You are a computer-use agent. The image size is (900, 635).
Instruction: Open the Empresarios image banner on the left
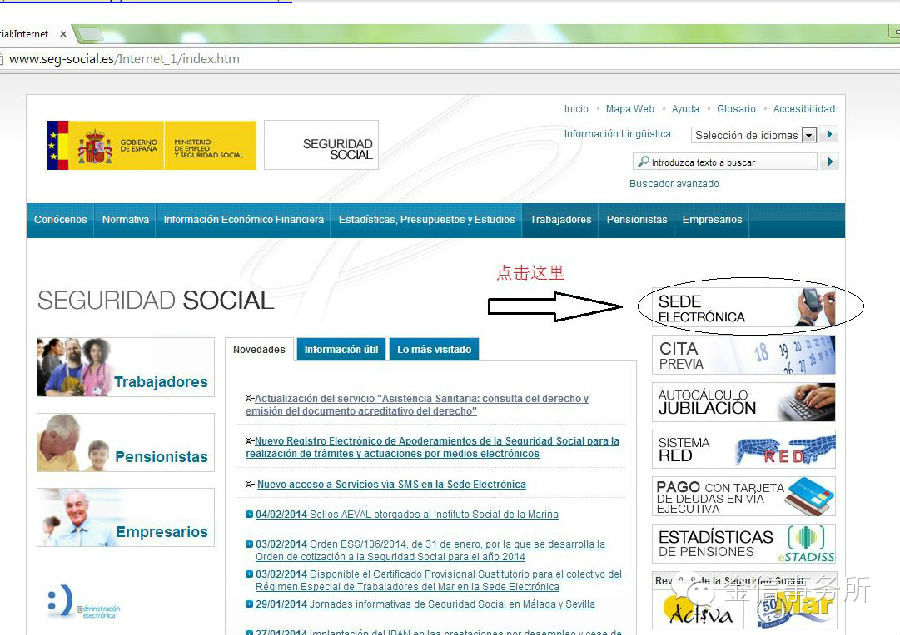click(126, 518)
